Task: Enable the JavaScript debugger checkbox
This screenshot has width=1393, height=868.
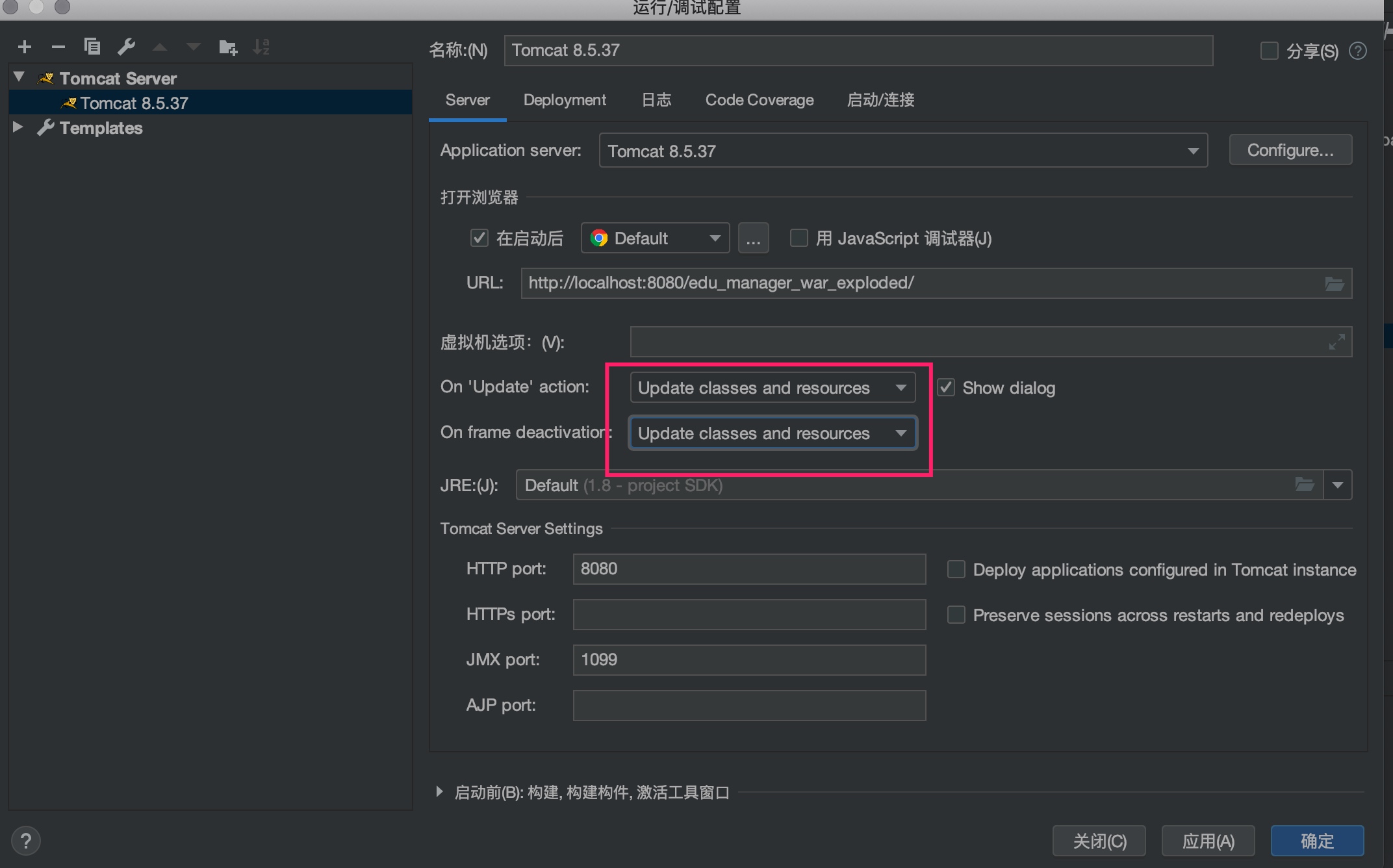Action: (x=799, y=238)
